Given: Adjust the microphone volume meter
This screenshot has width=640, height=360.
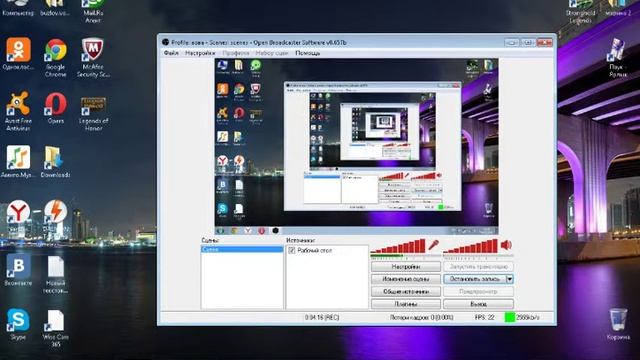Looking at the screenshot, I should [398, 246].
